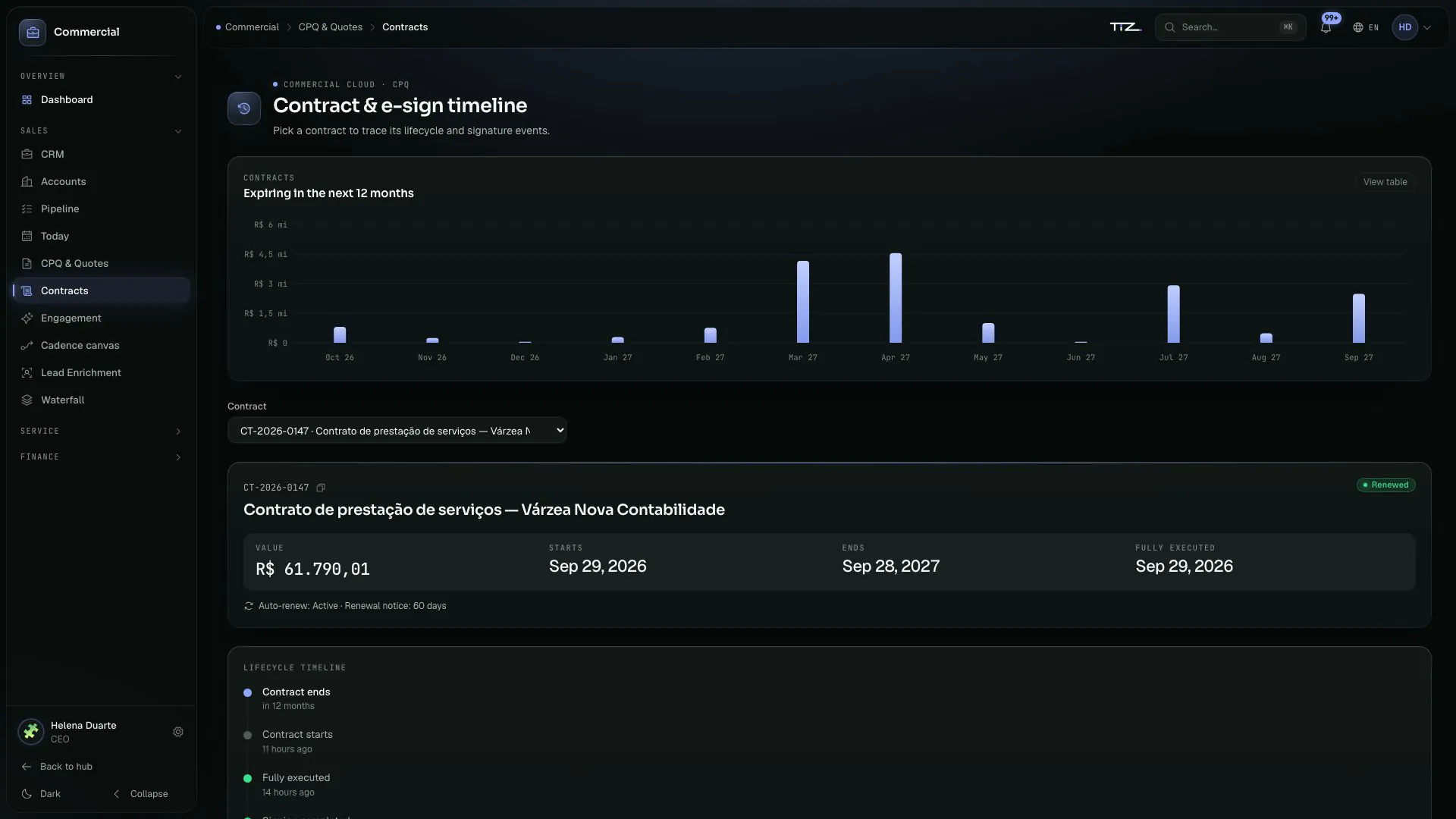Image resolution: width=1456 pixels, height=819 pixels.
Task: Open the Engagement section
Action: coord(101,318)
